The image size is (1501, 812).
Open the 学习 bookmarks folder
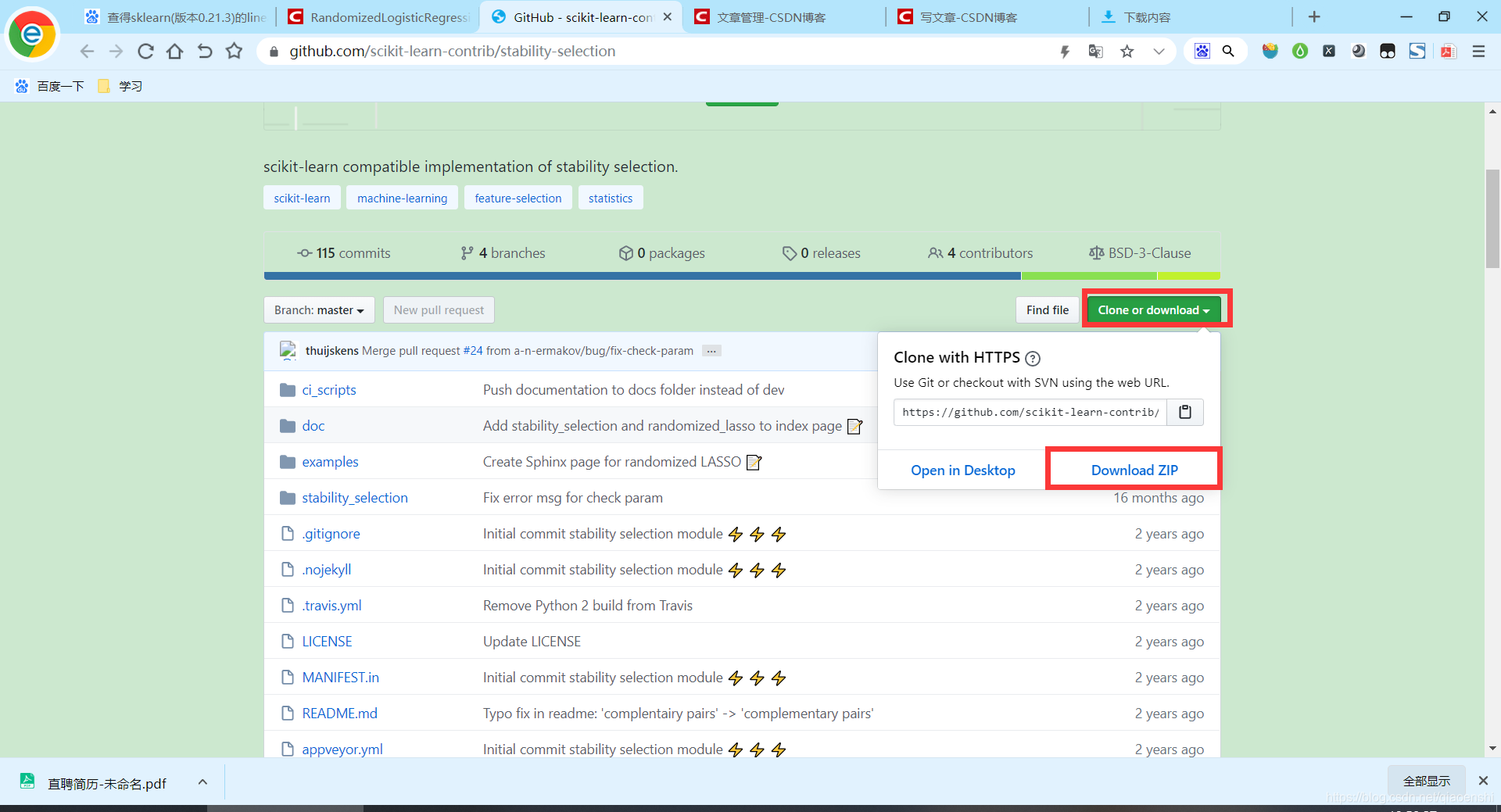click(120, 86)
